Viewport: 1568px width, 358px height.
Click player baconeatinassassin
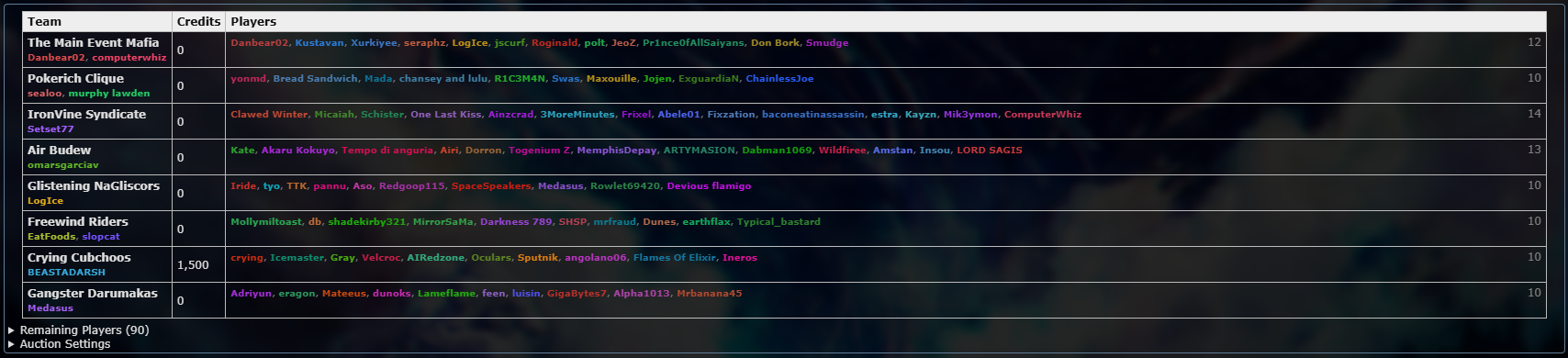pos(813,115)
